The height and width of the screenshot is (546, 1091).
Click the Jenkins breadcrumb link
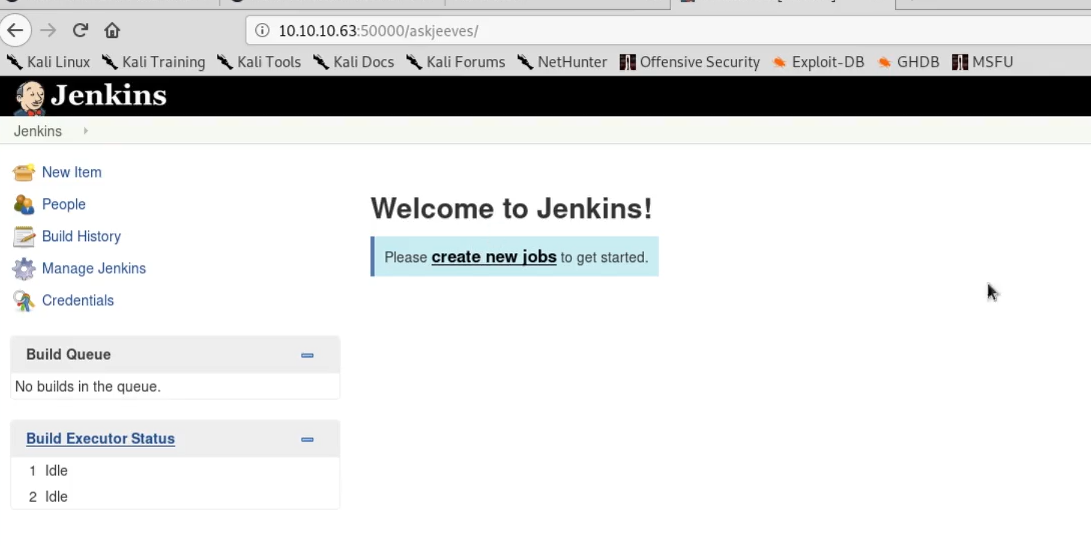[x=38, y=131]
